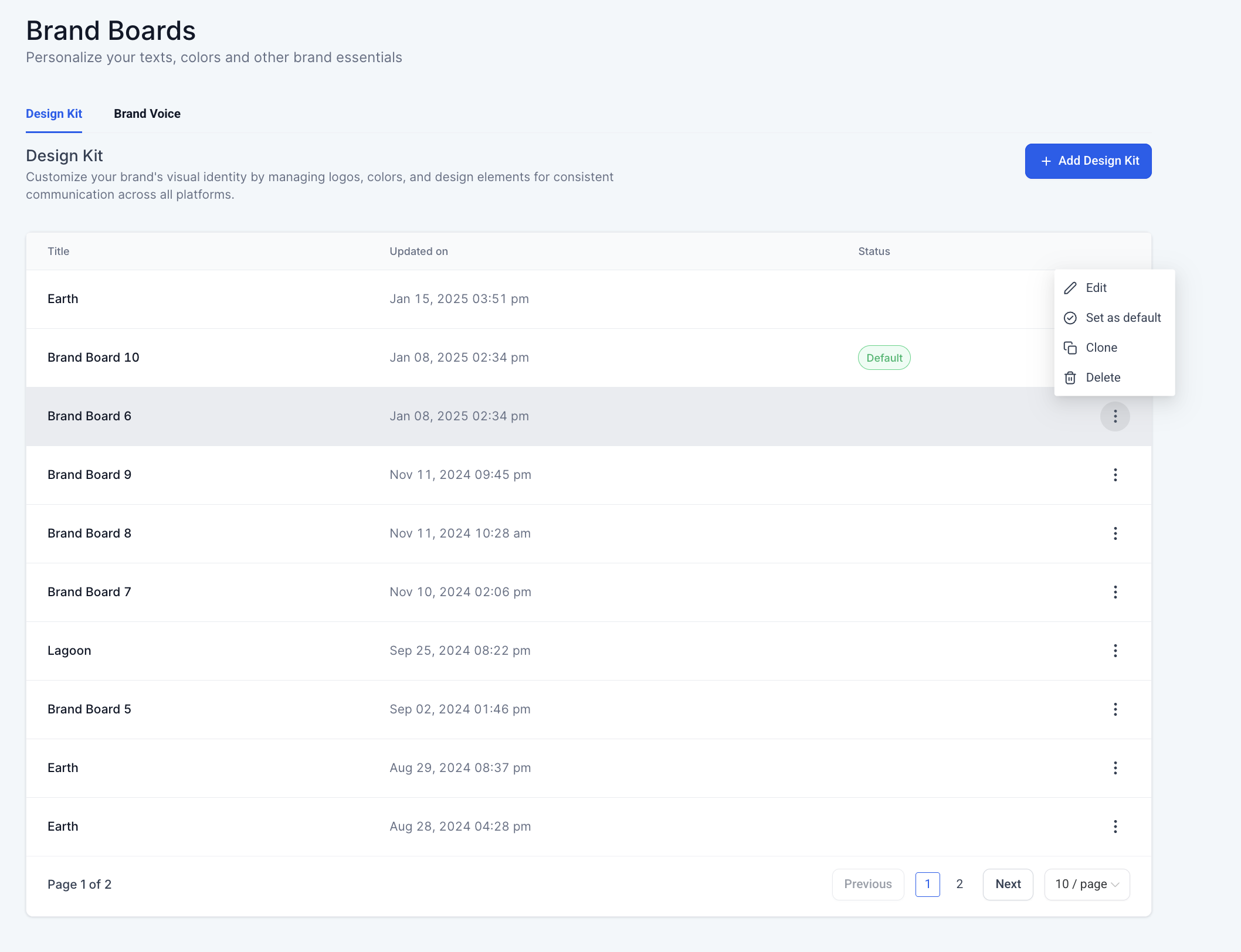Jump to page 2
Image resolution: width=1241 pixels, height=952 pixels.
959,884
